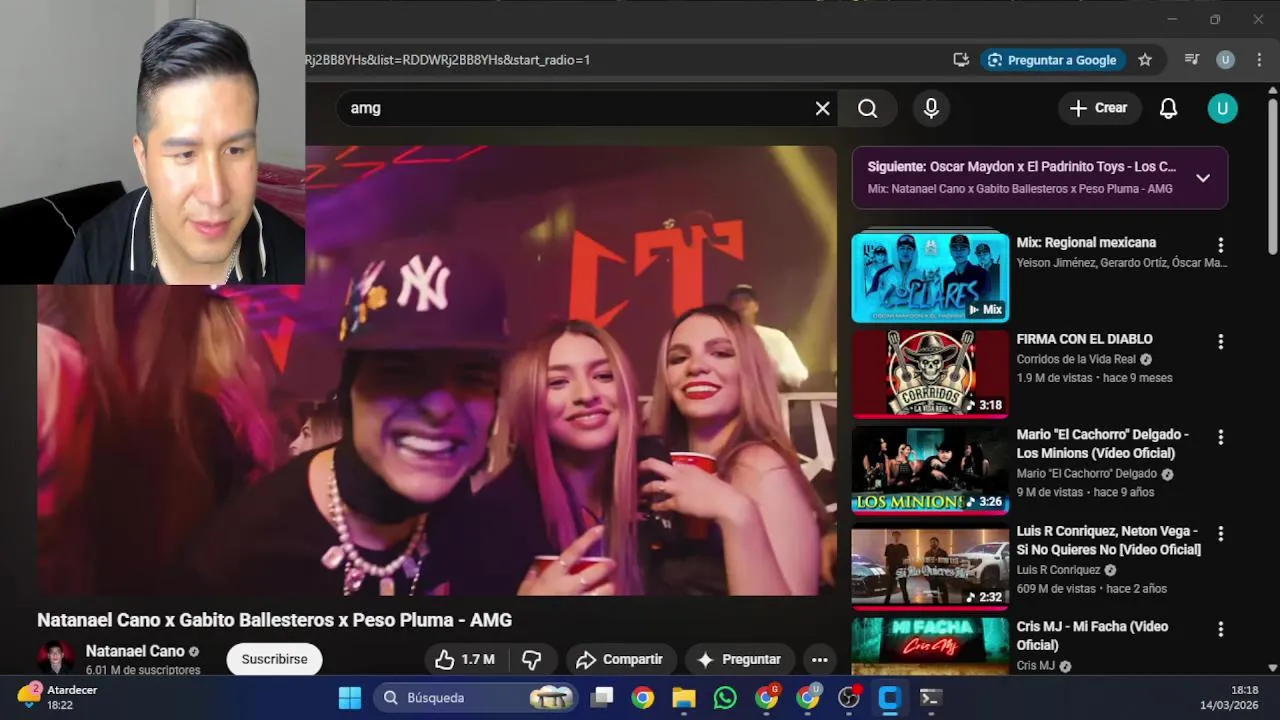Open the Cris MJ Mi Facha thumbnail
The image size is (1280, 720).
930,646
